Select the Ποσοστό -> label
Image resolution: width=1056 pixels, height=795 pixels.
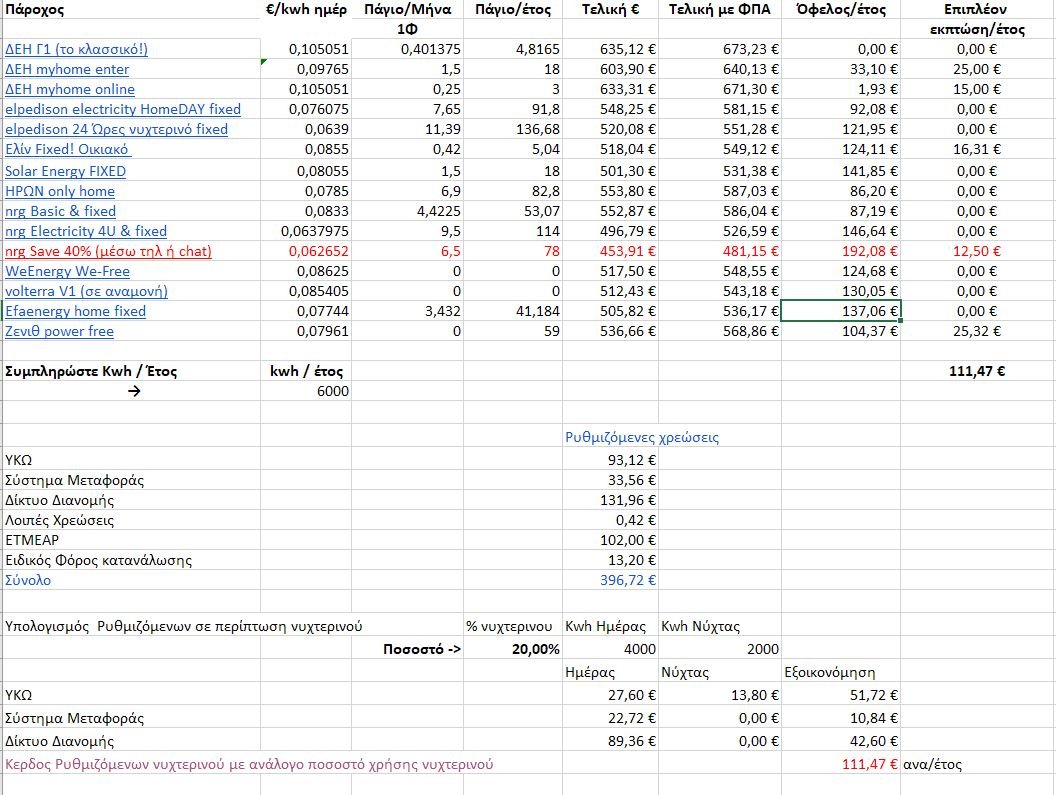tap(422, 649)
